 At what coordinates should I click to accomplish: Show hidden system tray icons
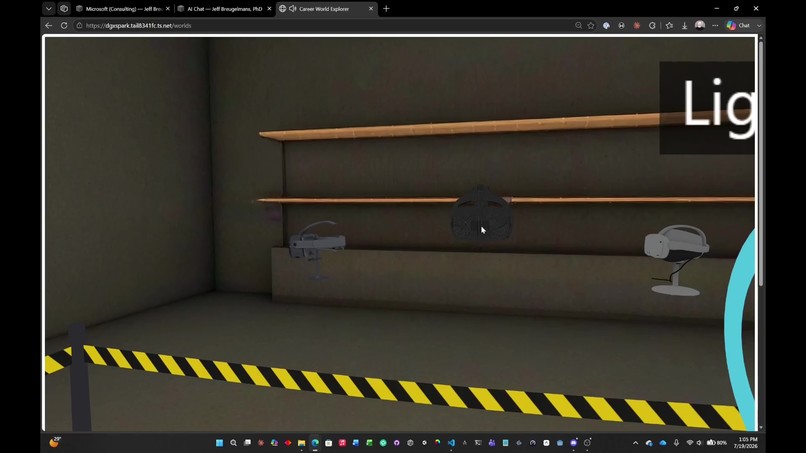[635, 443]
